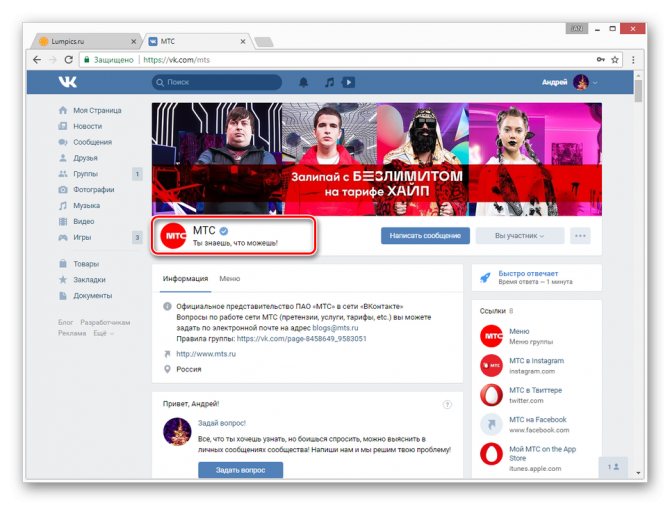Click the rocket icon near Быстро отвечает
Image resolution: width=670 pixels, height=505 pixels.
click(x=485, y=278)
